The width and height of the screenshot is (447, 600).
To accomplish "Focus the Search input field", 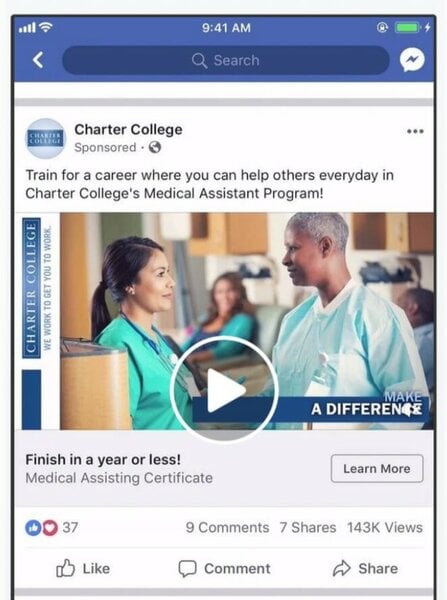I will point(226,60).
